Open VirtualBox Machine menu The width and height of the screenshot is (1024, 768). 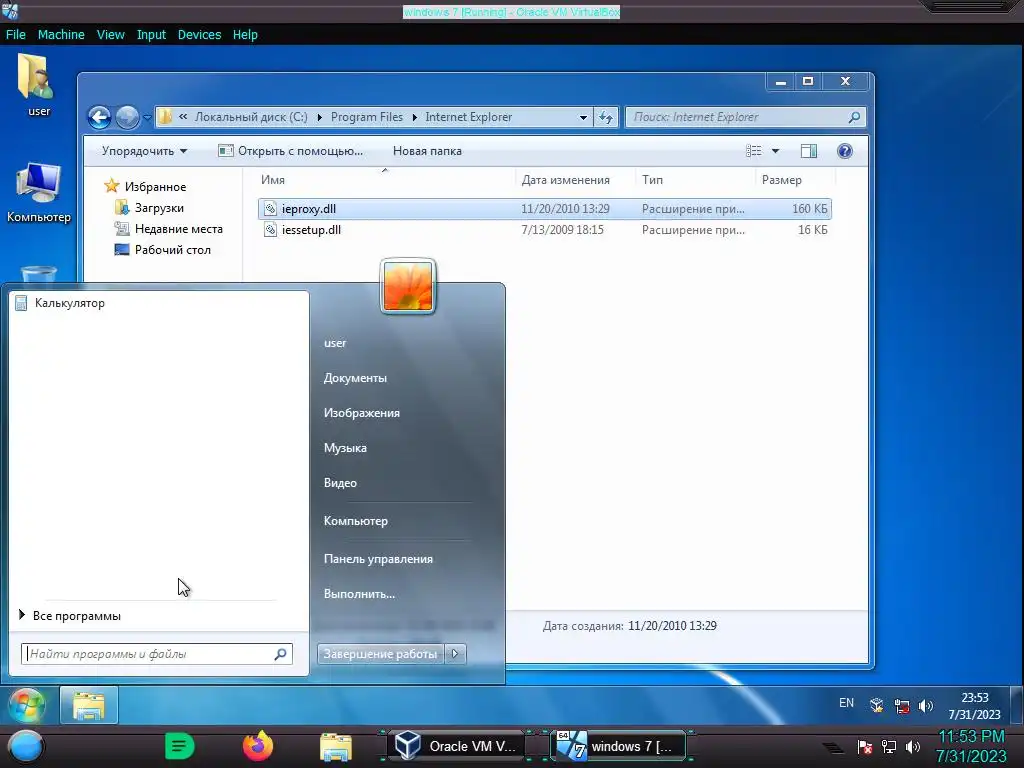[61, 35]
